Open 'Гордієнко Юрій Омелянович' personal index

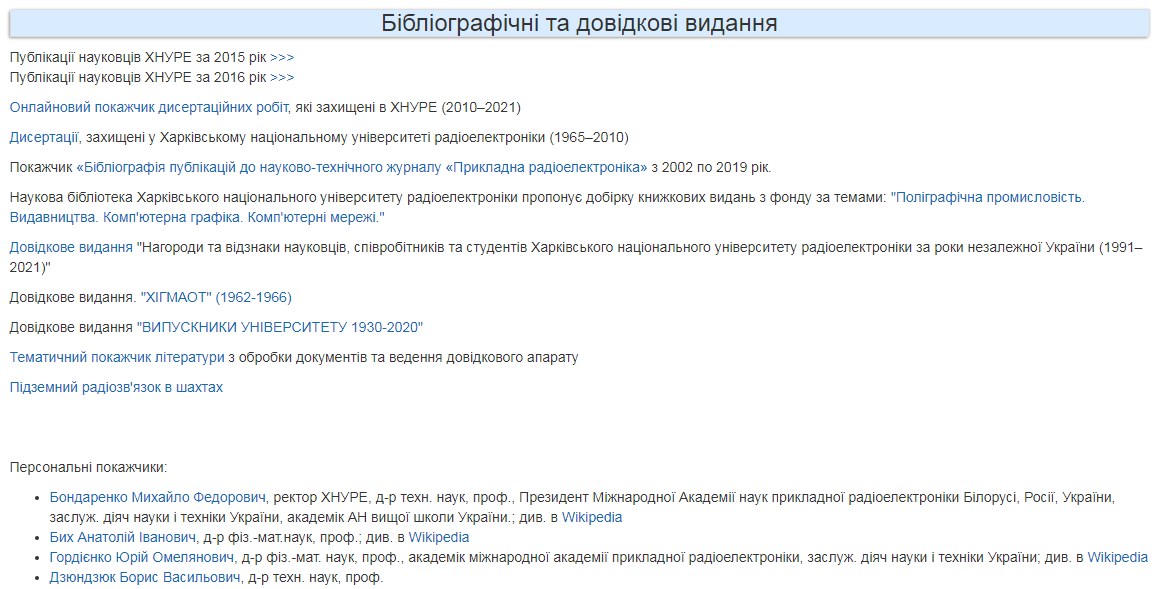tap(143, 558)
